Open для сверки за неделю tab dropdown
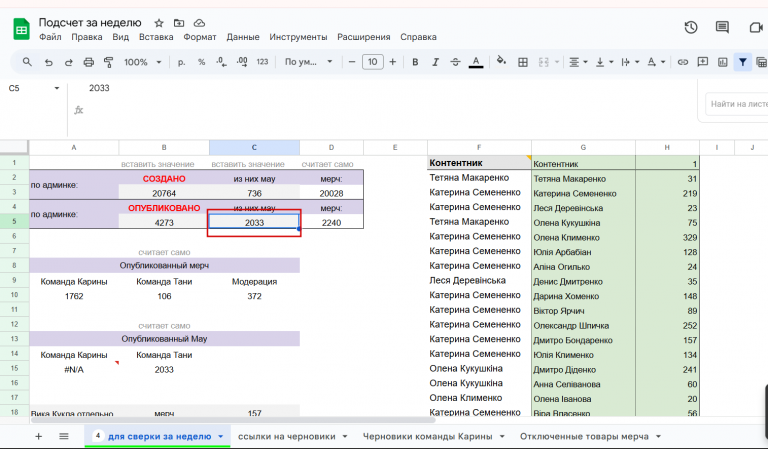The height and width of the screenshot is (449, 768). coord(220,436)
